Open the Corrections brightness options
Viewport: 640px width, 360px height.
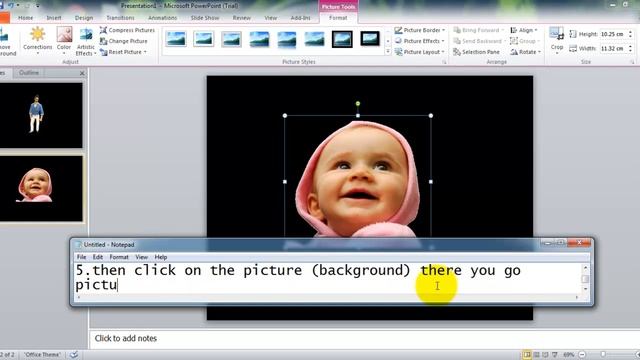38,41
